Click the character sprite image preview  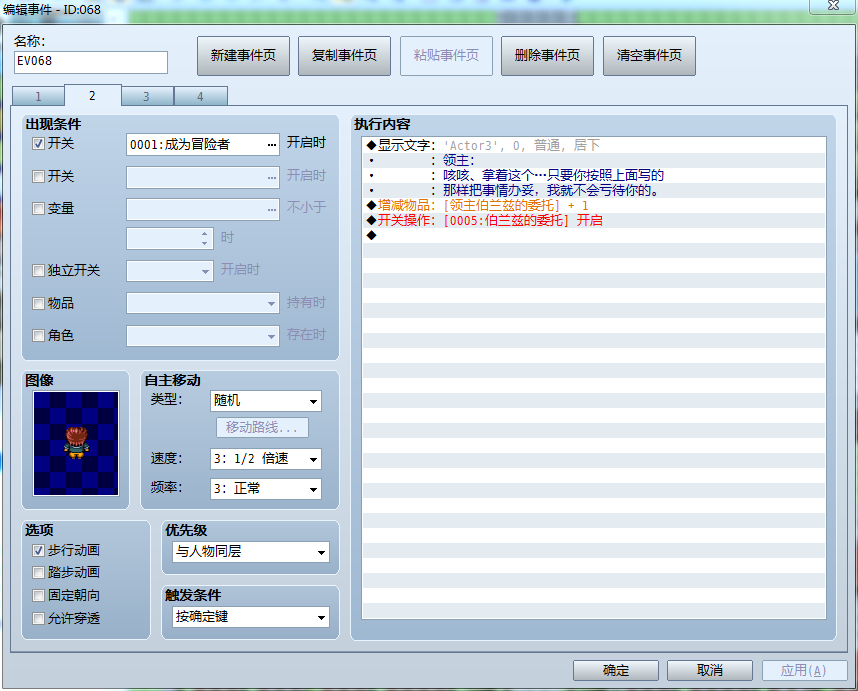(76, 443)
